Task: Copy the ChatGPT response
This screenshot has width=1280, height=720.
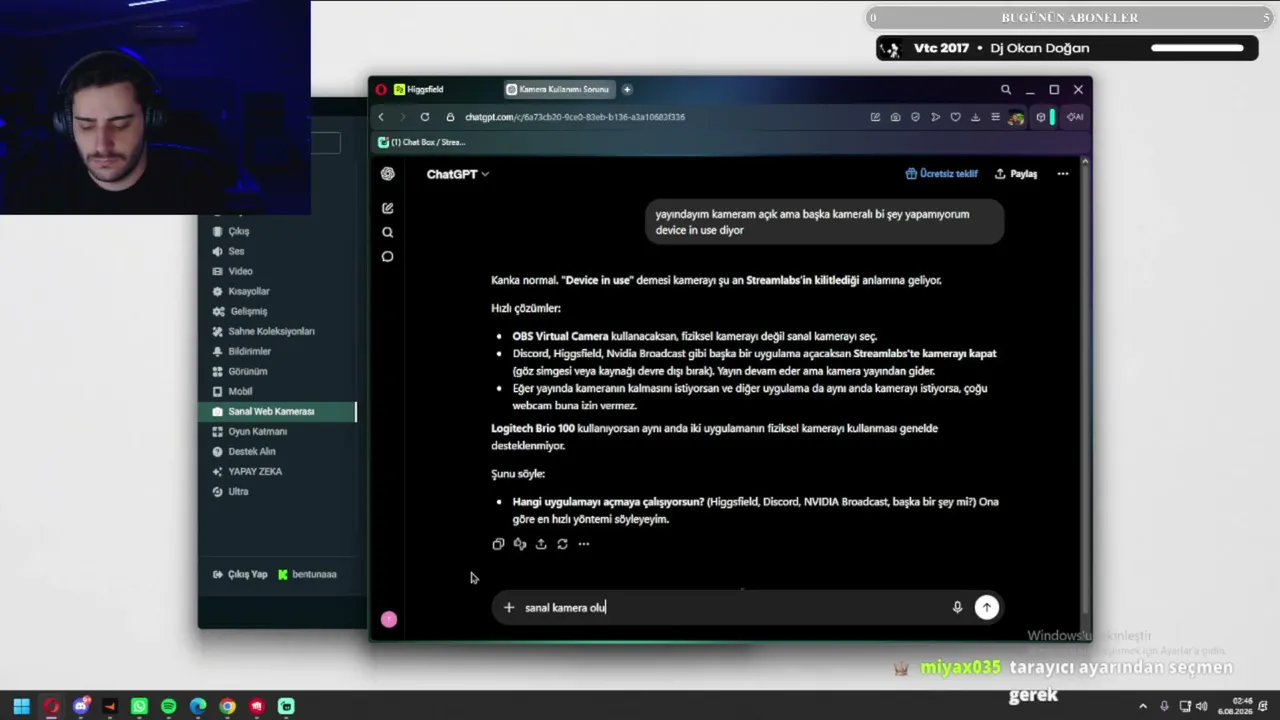Action: [498, 544]
